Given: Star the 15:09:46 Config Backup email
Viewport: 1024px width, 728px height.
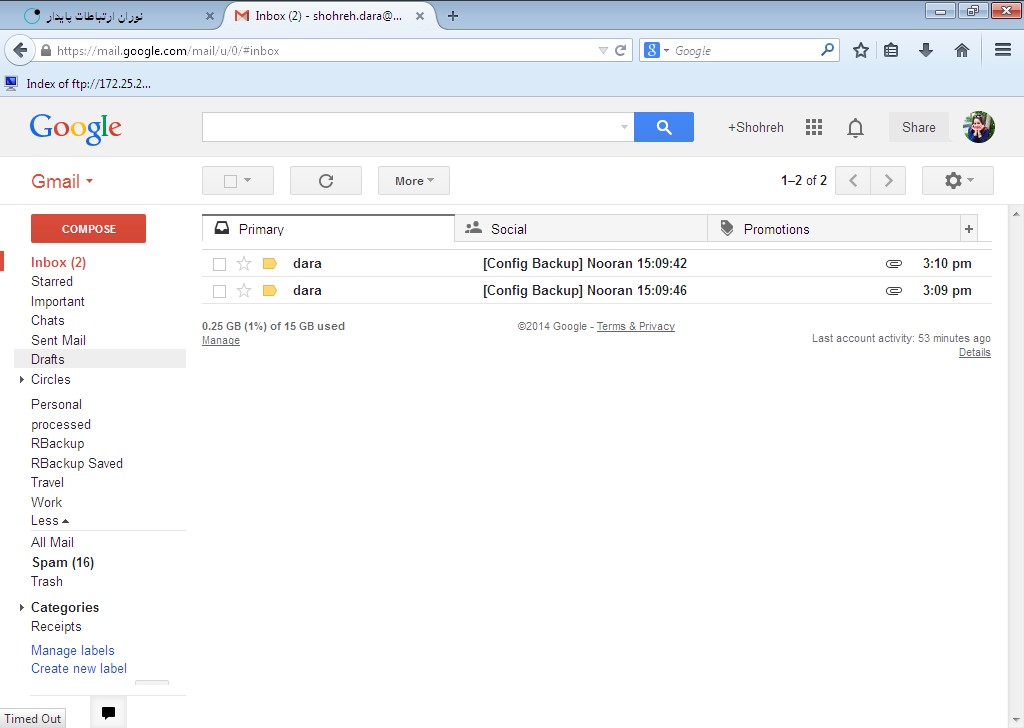Looking at the screenshot, I should click(x=244, y=291).
